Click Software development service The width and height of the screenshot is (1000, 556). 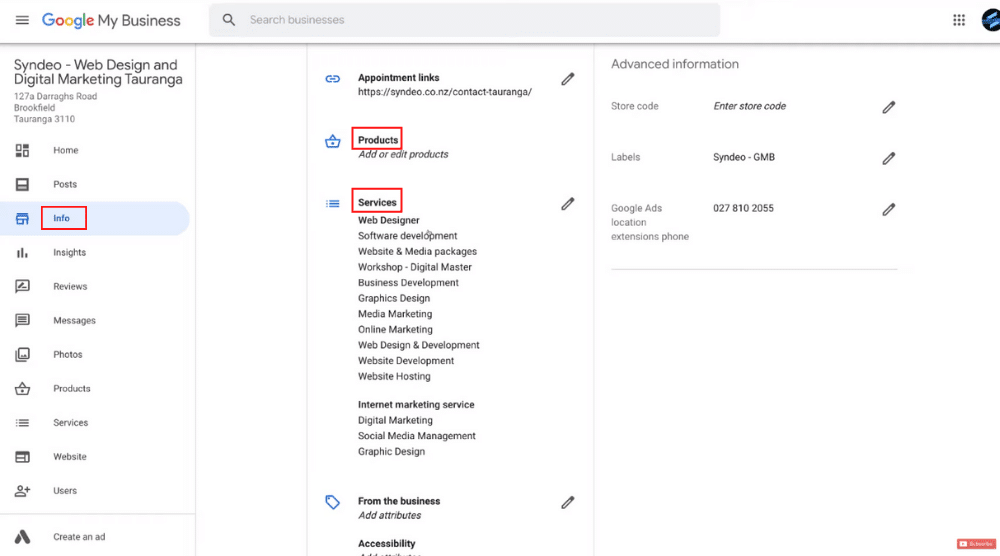click(x=408, y=236)
